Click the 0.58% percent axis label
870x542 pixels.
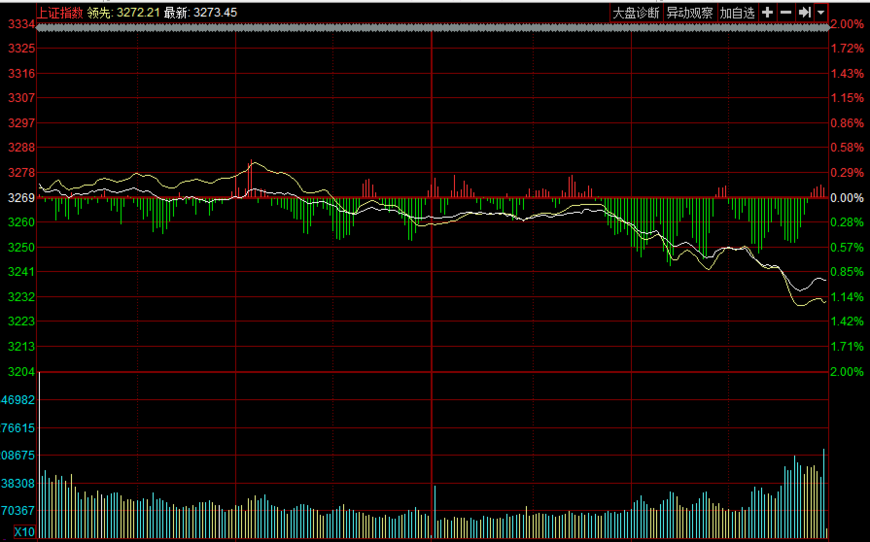[x=847, y=148]
